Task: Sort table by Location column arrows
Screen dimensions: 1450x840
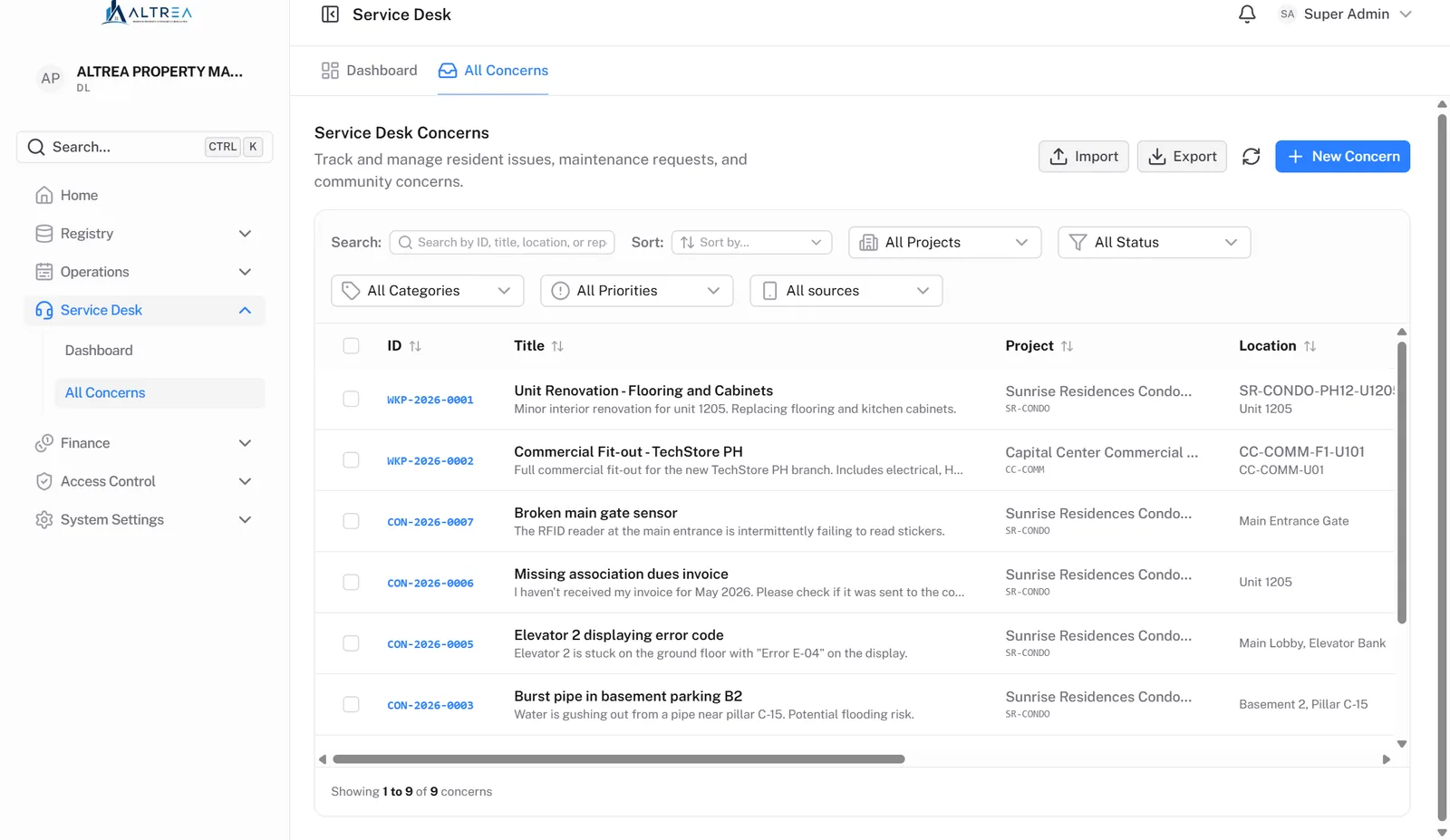Action: [1310, 346]
